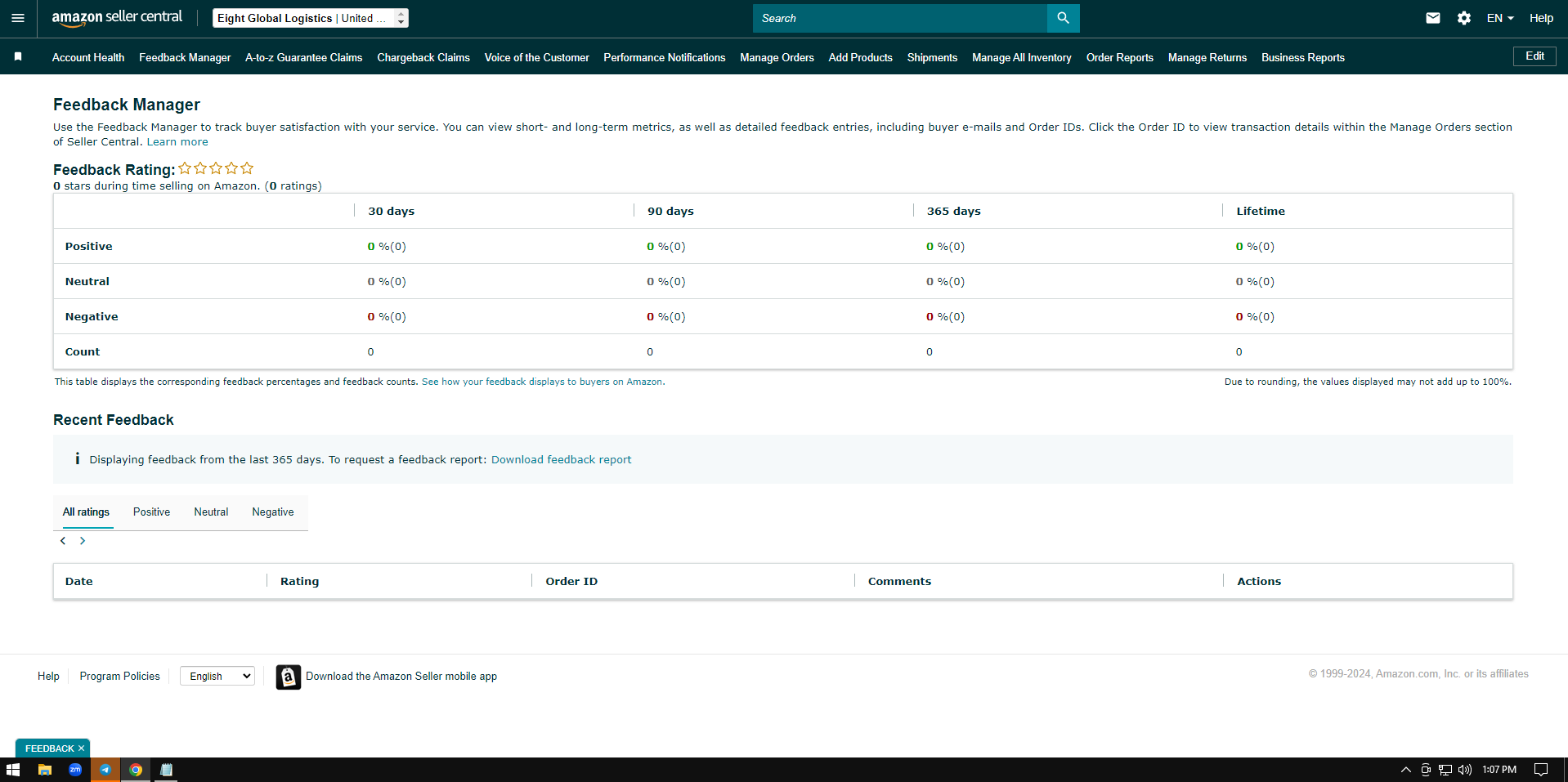
Task: Select the All ratings tab
Action: (86, 512)
